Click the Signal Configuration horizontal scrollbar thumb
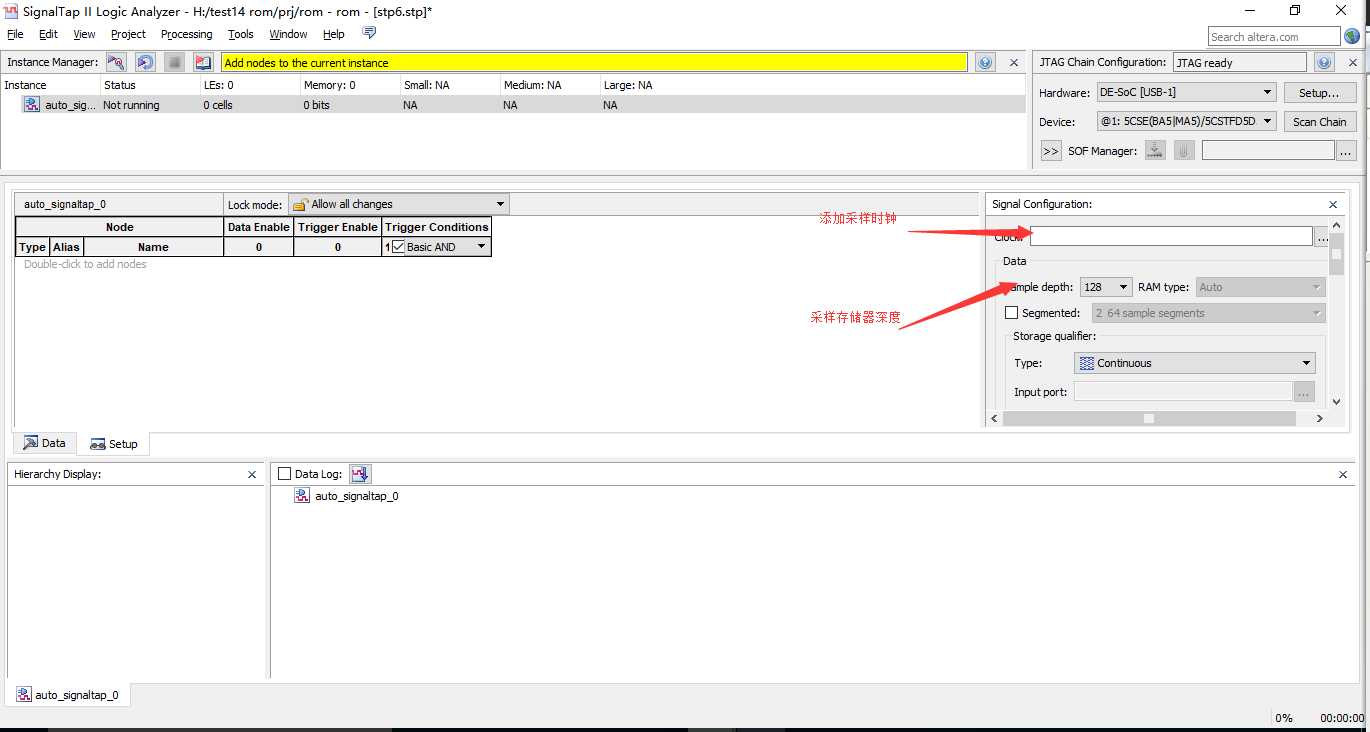This screenshot has height=732, width=1370. [1149, 418]
